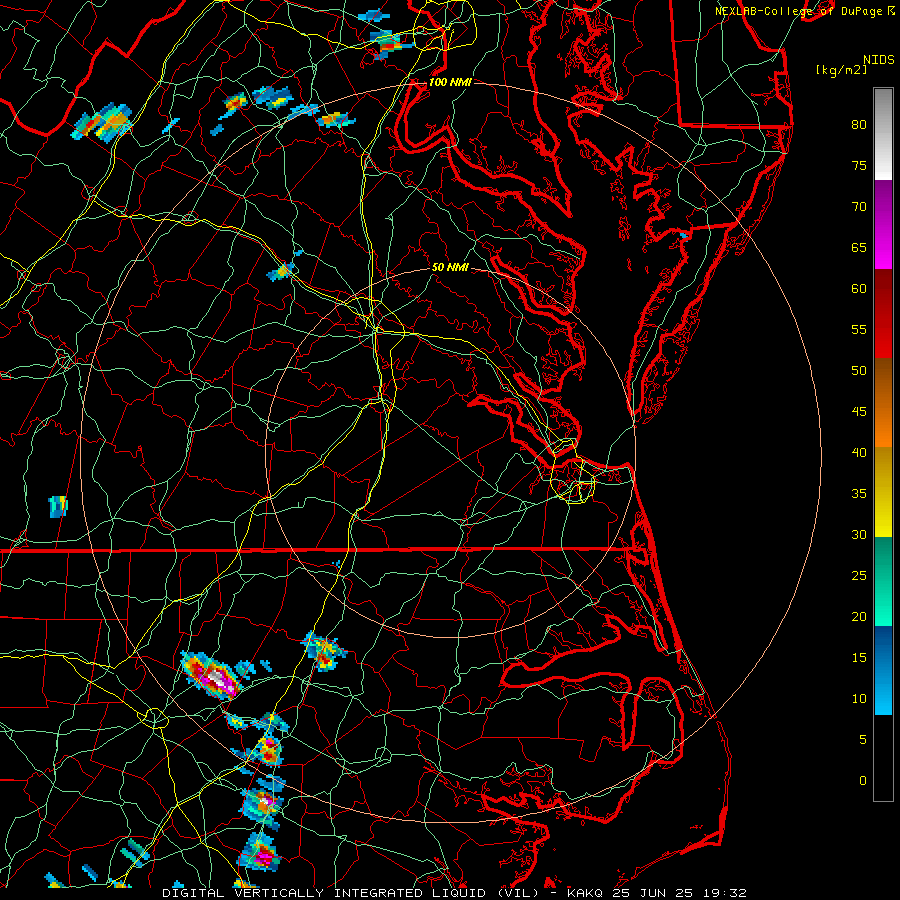Click the scale value 40
This screenshot has width=900, height=900.
point(859,452)
